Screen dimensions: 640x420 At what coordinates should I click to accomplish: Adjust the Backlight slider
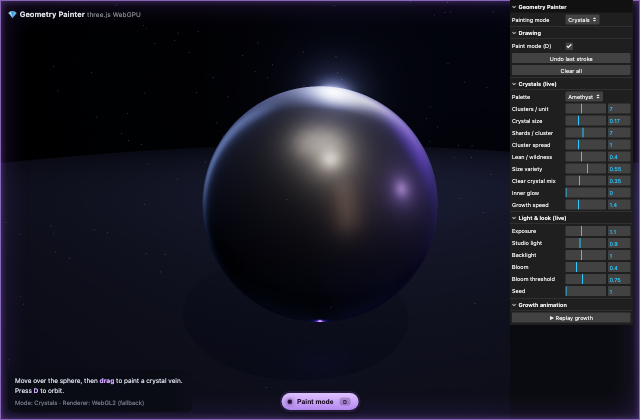pos(585,255)
